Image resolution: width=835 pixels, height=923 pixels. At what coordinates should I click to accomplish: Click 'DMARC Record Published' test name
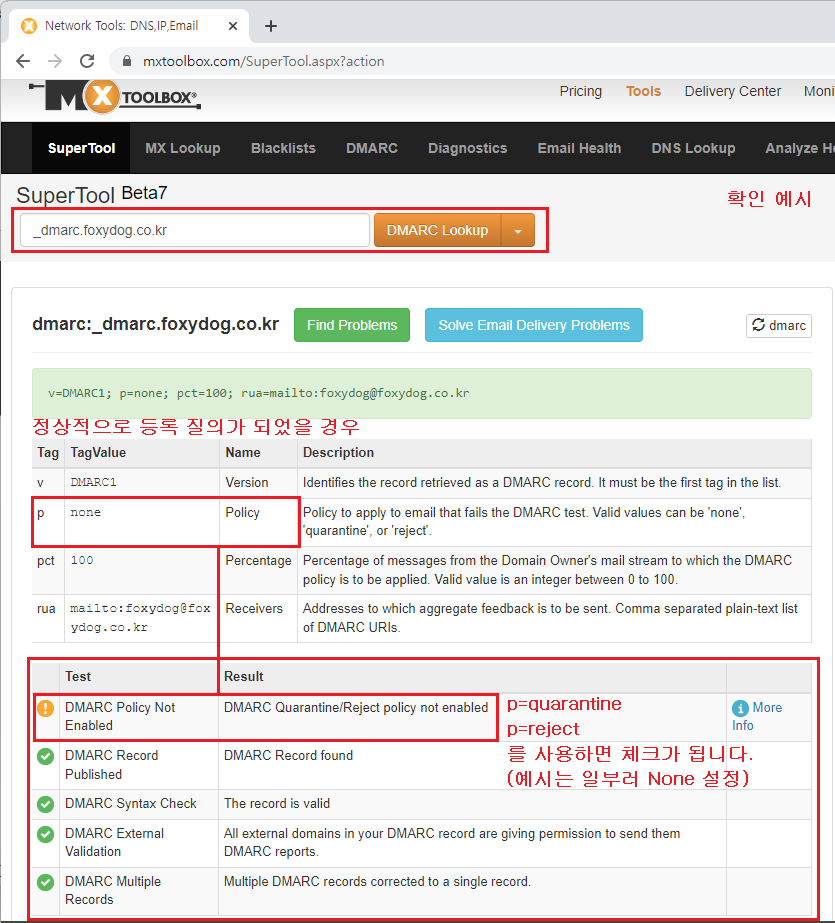pos(112,765)
